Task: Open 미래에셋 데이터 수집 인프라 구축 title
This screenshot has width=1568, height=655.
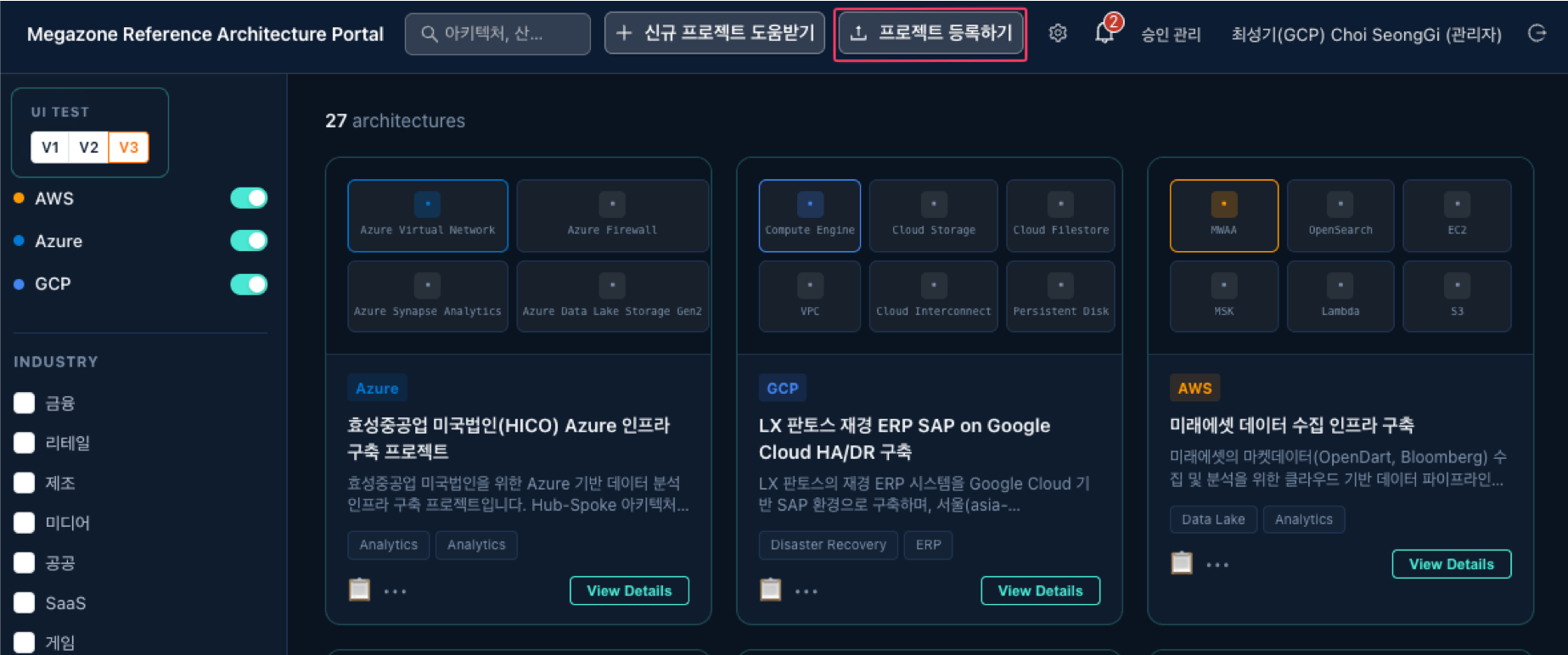Action: click(x=1292, y=425)
